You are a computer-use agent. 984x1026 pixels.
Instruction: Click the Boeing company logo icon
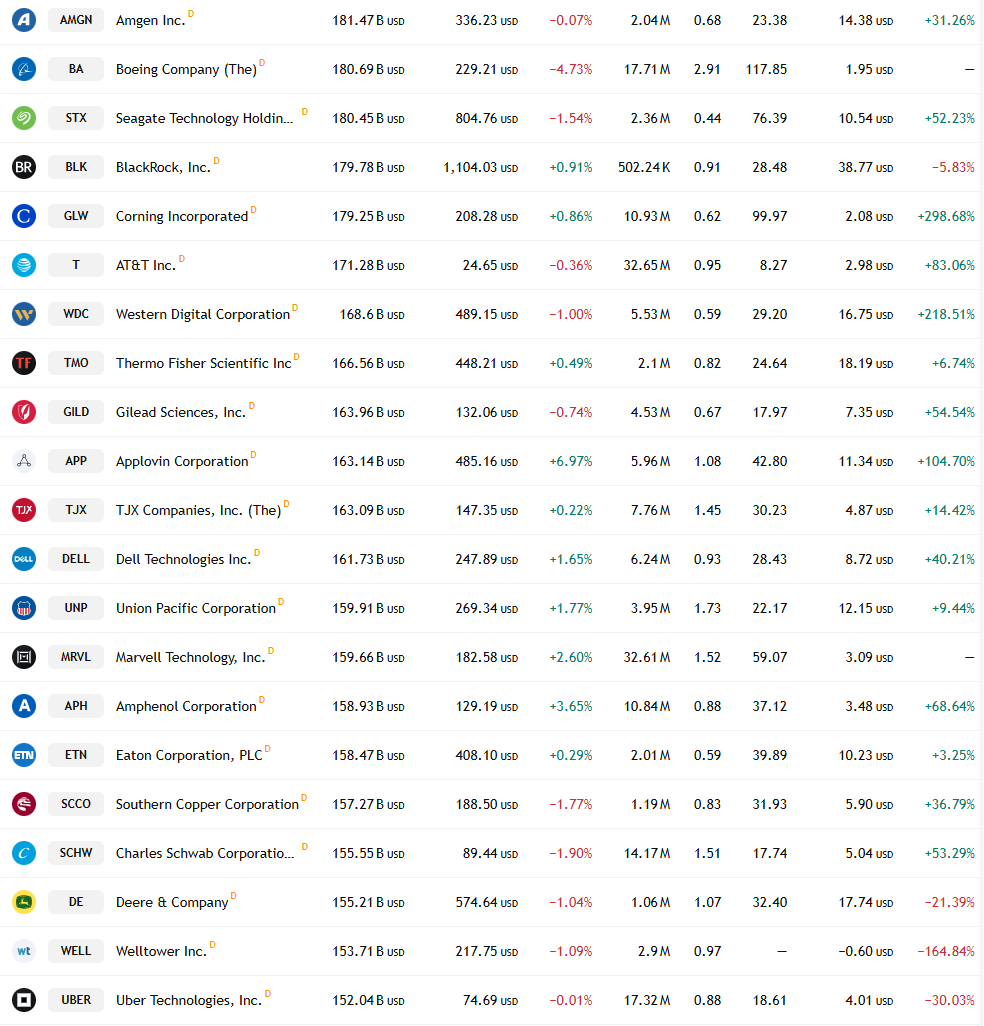click(x=24, y=69)
